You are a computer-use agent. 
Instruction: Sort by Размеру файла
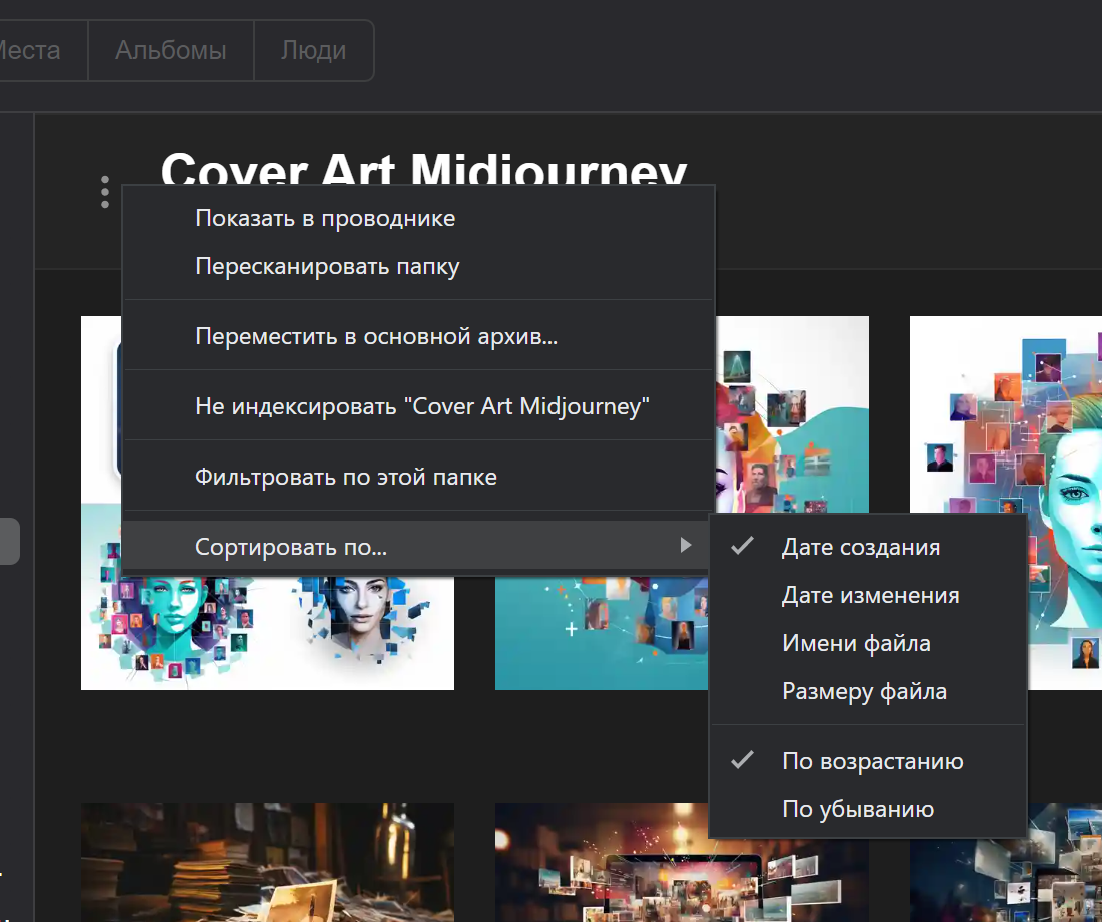tap(868, 692)
